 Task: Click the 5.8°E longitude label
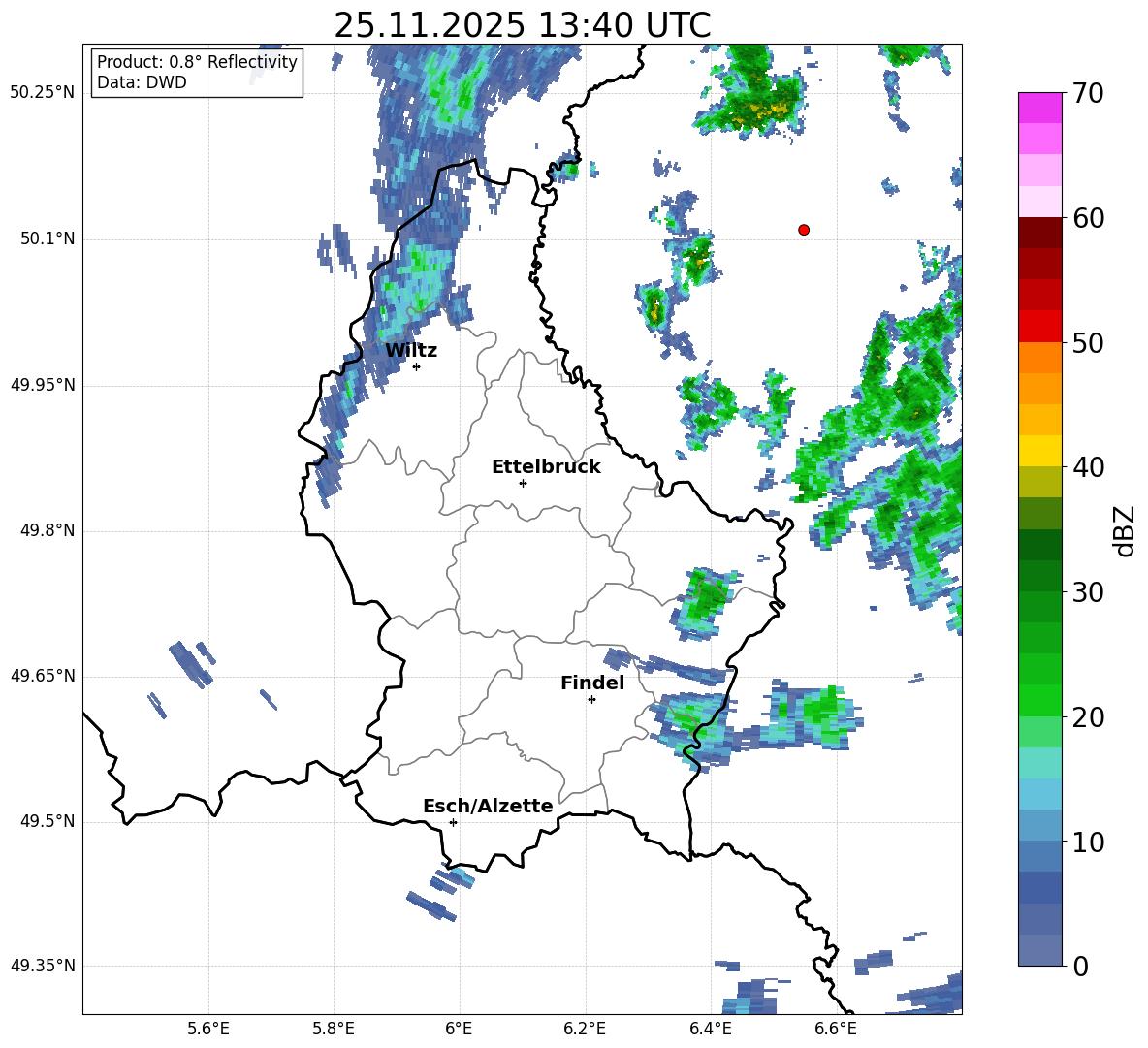point(334,1029)
